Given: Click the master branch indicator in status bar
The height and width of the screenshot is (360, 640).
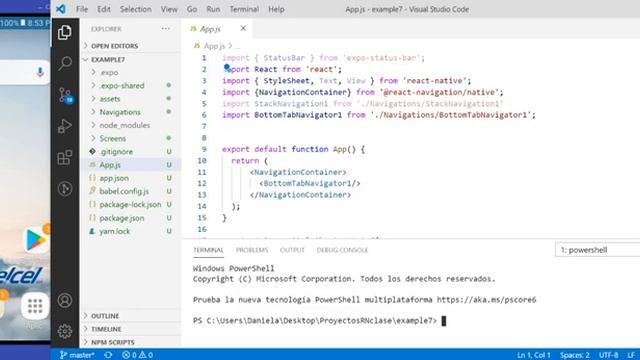Looking at the screenshot, I should (x=77, y=355).
